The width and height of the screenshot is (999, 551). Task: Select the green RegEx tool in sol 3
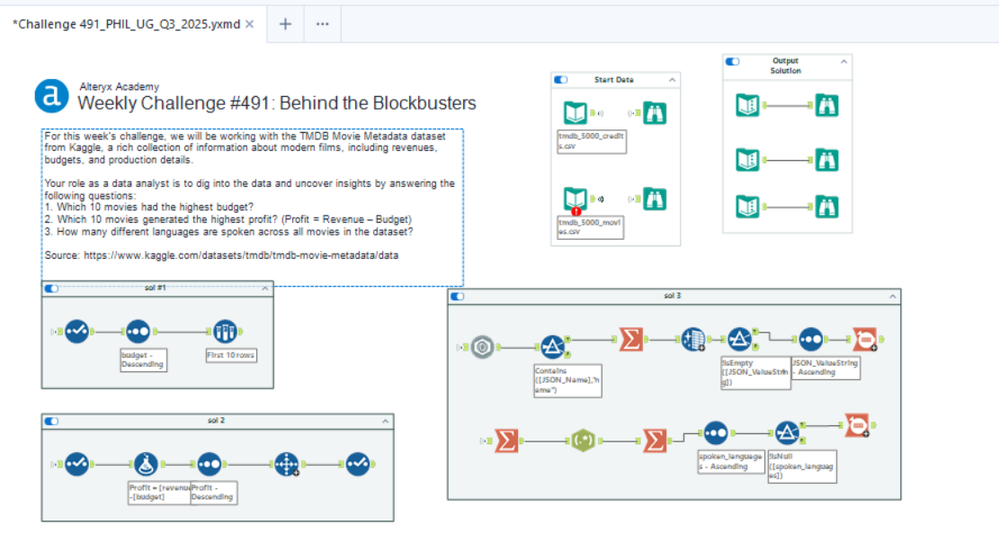click(583, 440)
